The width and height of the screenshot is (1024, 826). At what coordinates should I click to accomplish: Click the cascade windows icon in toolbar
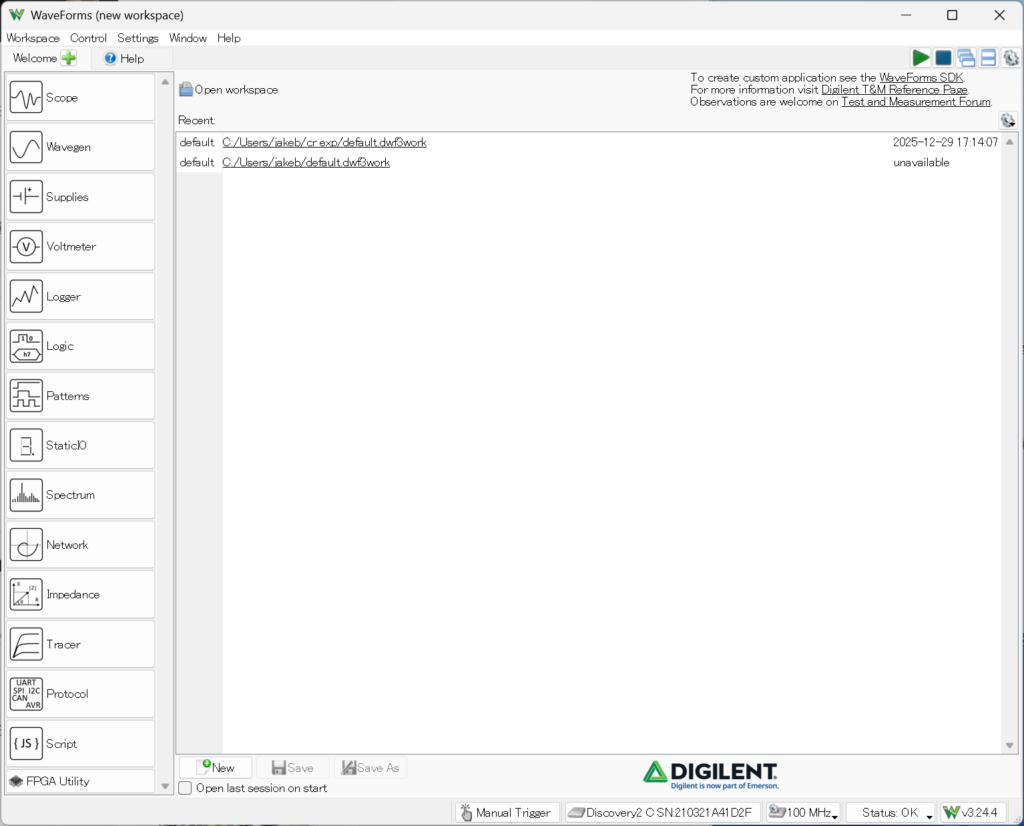tap(965, 59)
